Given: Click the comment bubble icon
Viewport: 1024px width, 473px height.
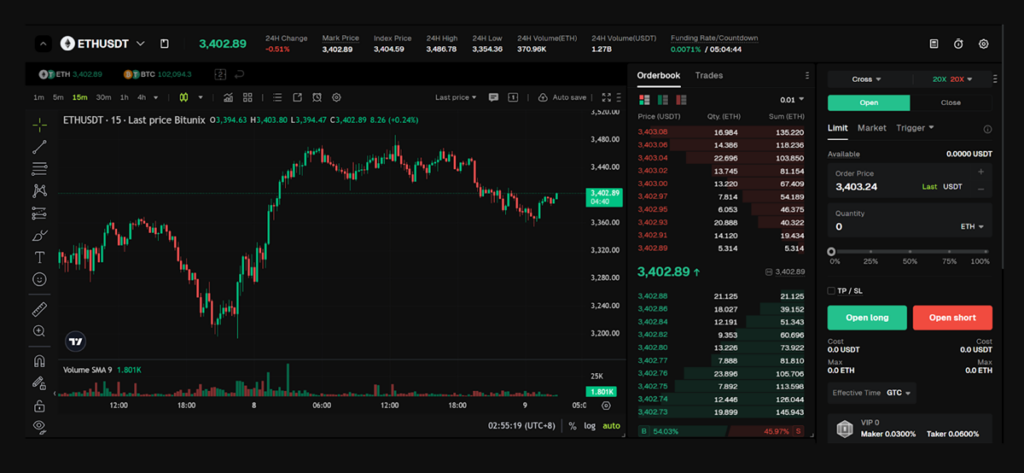Looking at the screenshot, I should 494,97.
